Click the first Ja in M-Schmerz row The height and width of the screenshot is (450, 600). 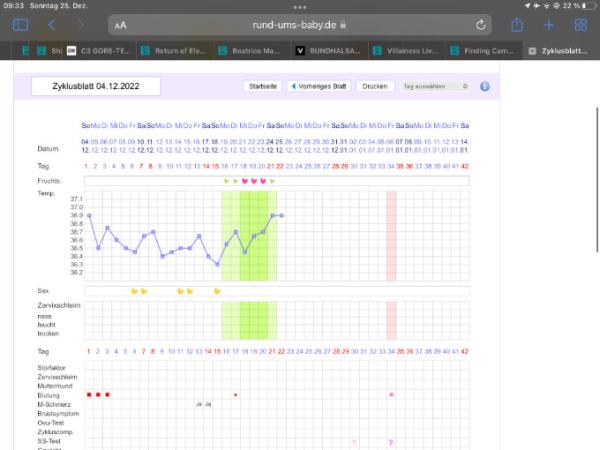coord(199,404)
